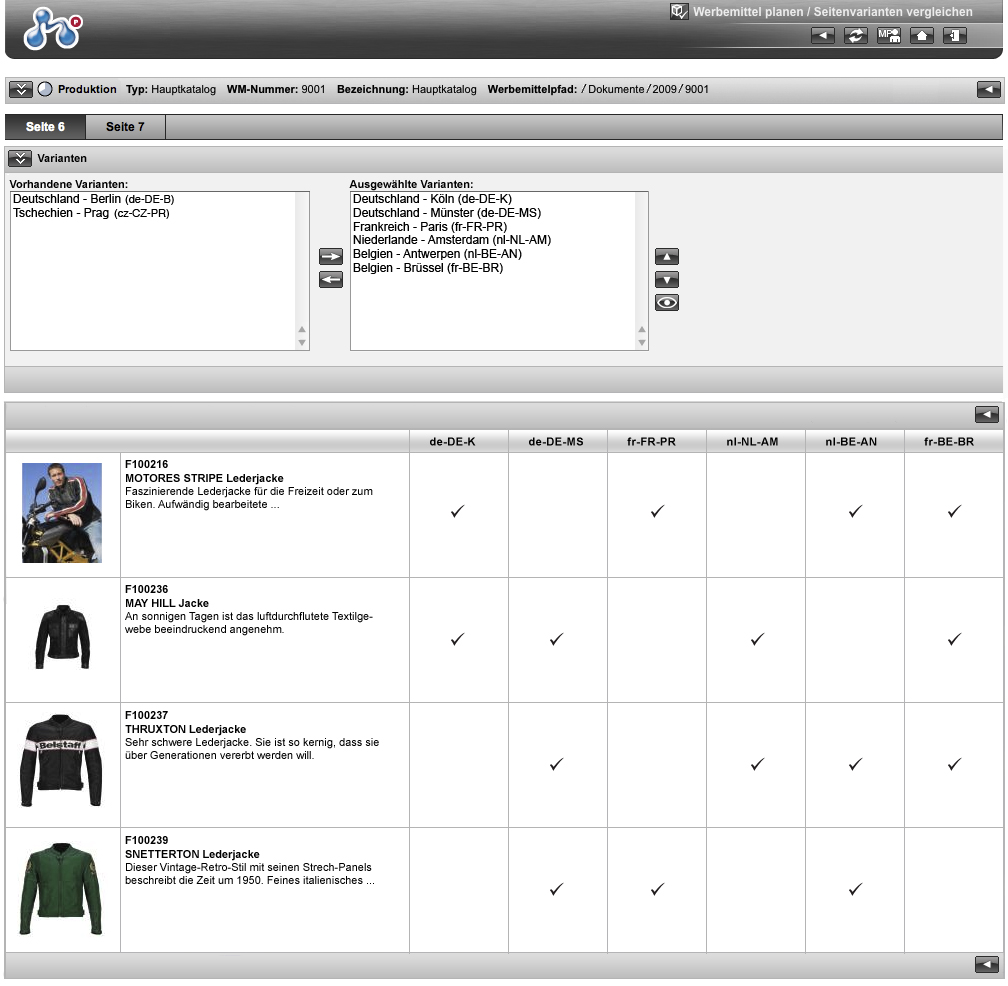
Task: Click the Werbemittelpfad value /Dokumente/2009/9001
Action: [x=645, y=89]
